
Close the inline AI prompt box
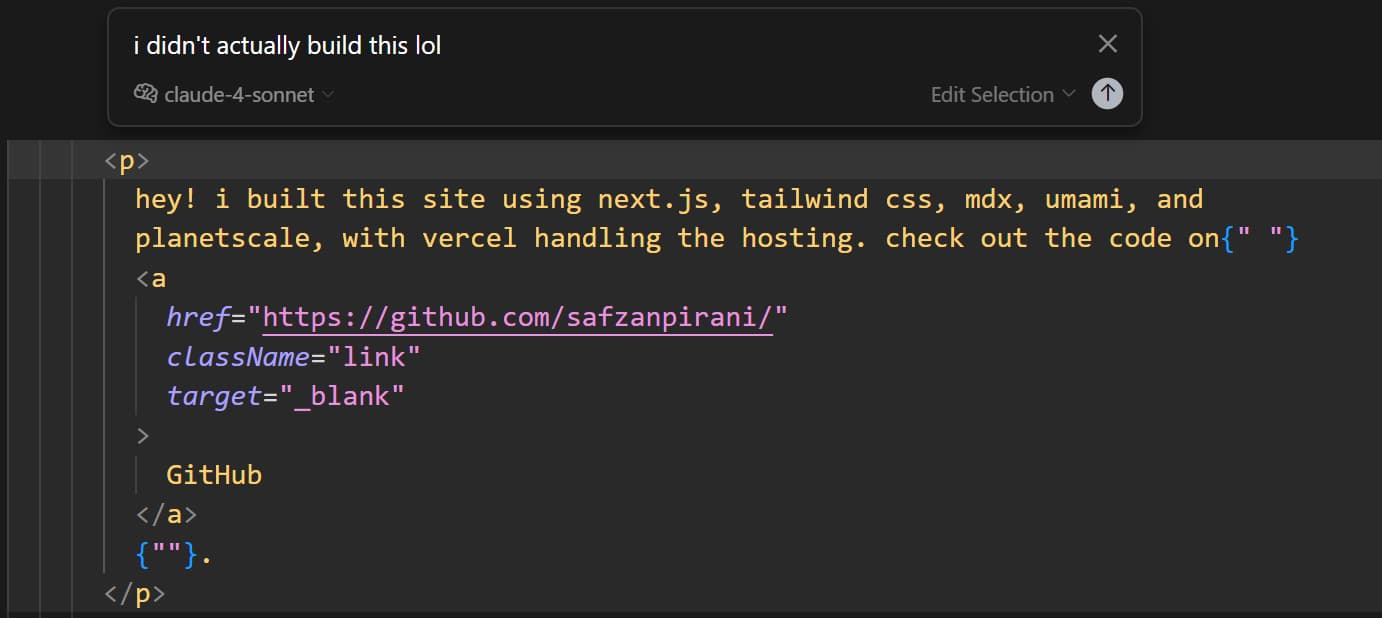click(x=1107, y=44)
